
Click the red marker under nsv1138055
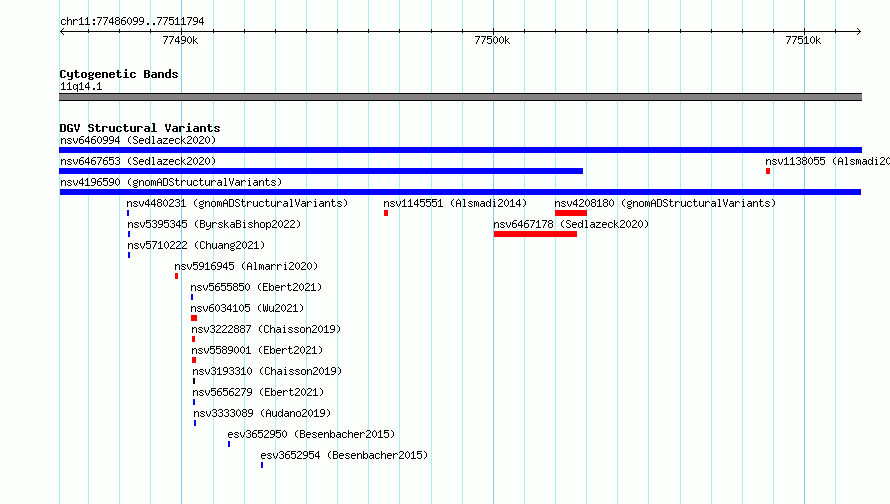pyautogui.click(x=768, y=171)
